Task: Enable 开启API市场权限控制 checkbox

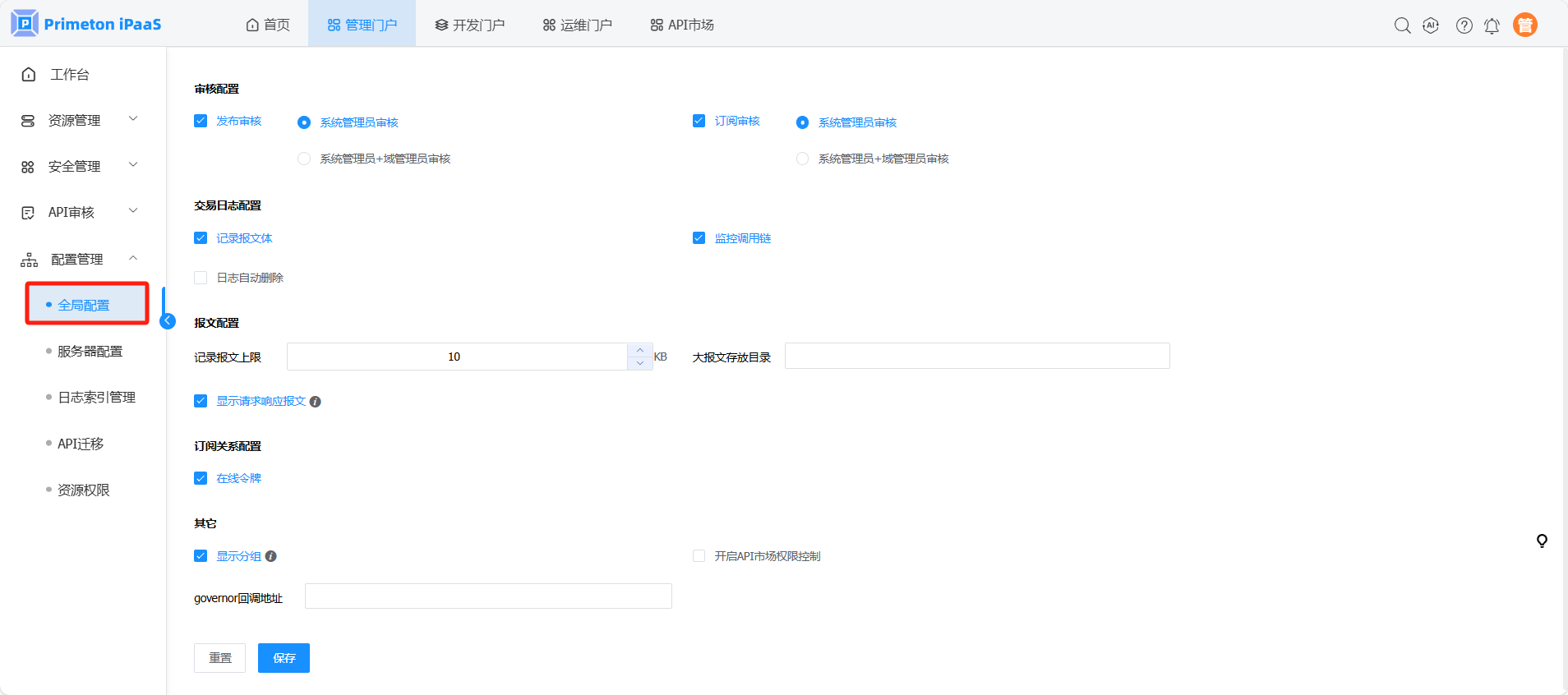Action: click(x=699, y=556)
